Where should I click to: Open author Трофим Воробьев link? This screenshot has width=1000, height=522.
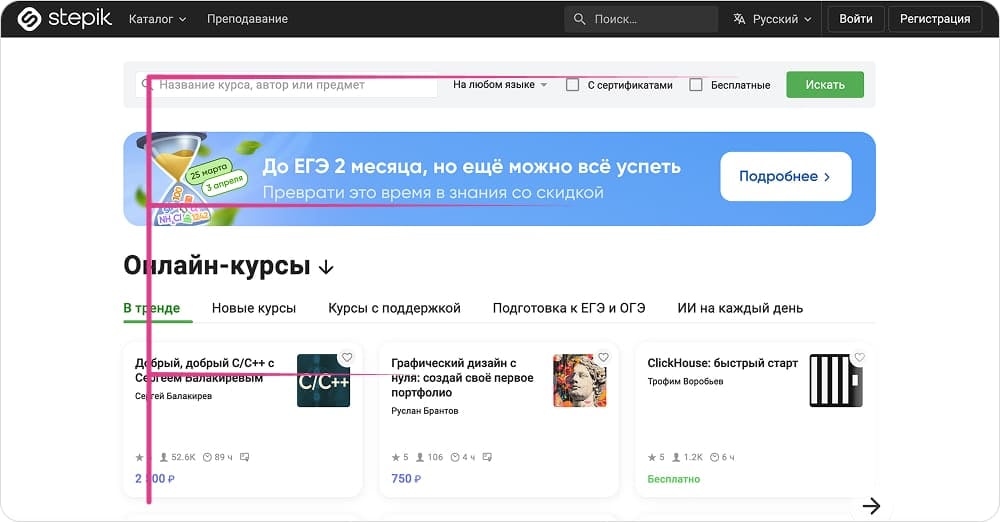click(x=686, y=382)
